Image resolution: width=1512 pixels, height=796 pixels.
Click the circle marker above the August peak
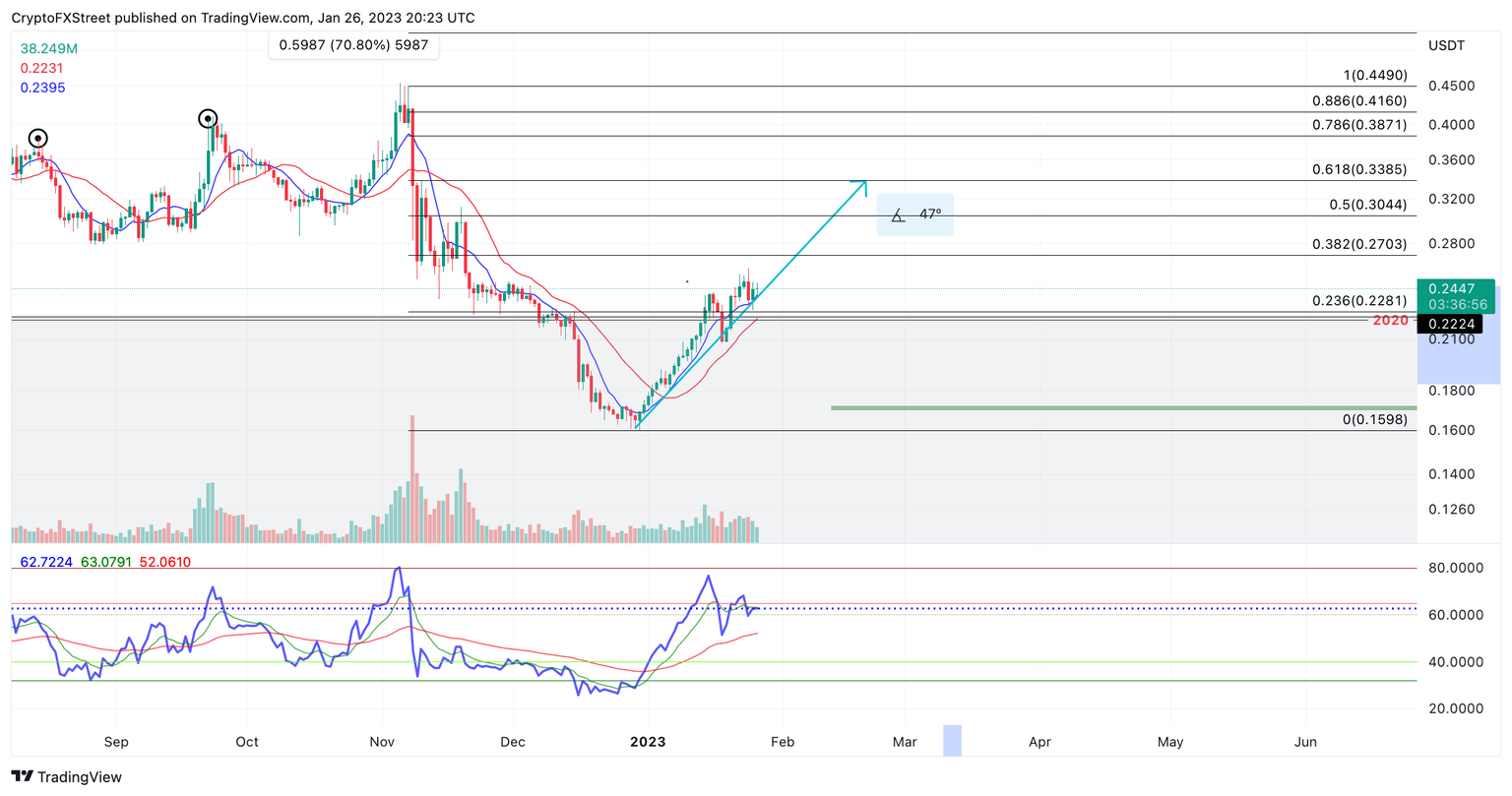click(37, 139)
